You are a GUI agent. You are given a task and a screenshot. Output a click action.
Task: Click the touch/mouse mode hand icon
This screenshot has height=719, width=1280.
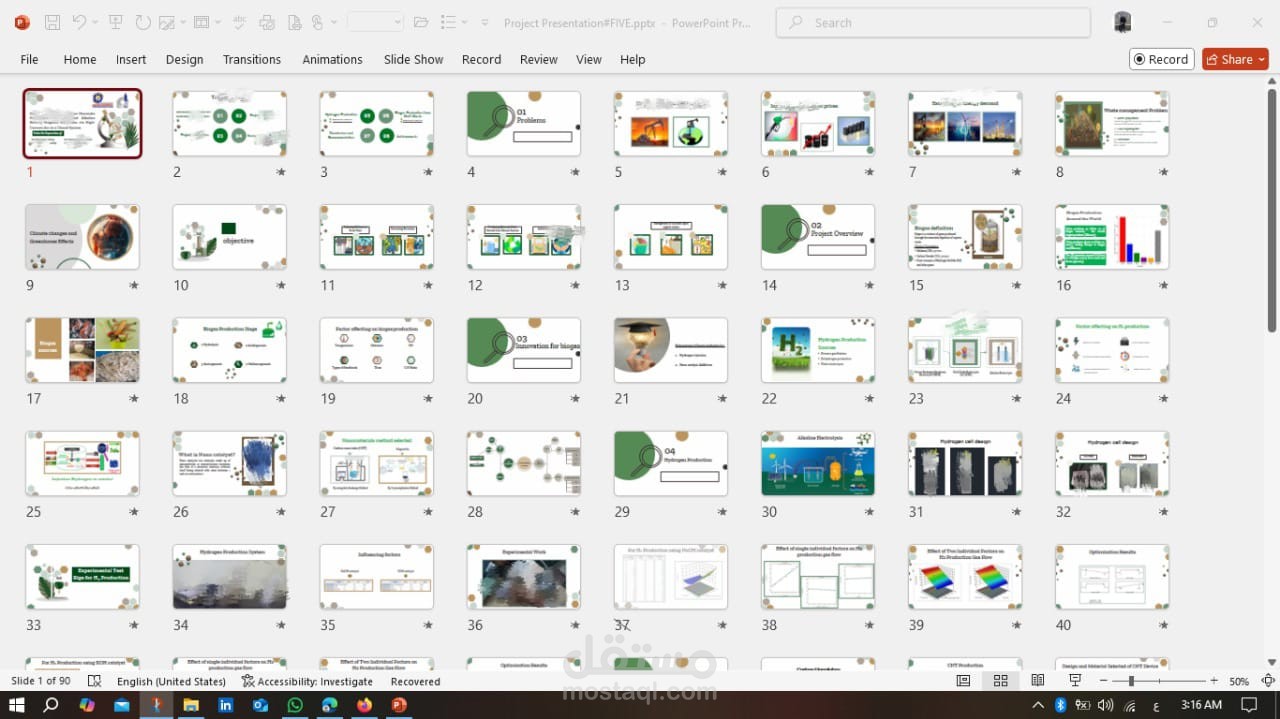317,22
